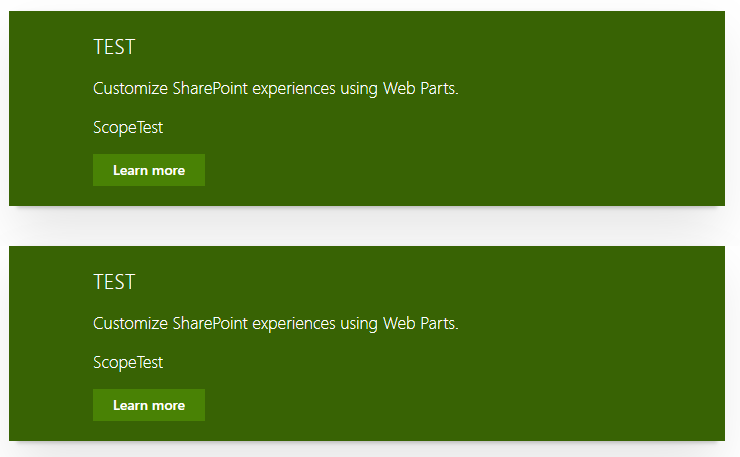Click the word using in the lower card
Image resolution: width=740 pixels, height=457 pixels.
[359, 324]
